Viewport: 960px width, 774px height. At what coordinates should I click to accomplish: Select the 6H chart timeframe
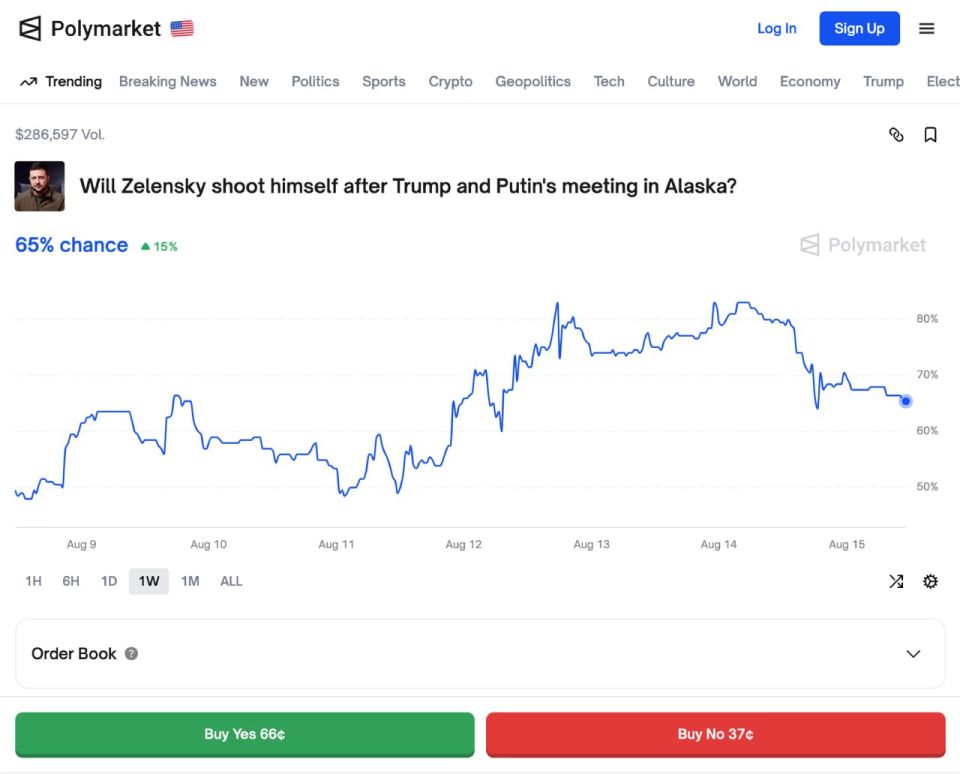(x=69, y=581)
